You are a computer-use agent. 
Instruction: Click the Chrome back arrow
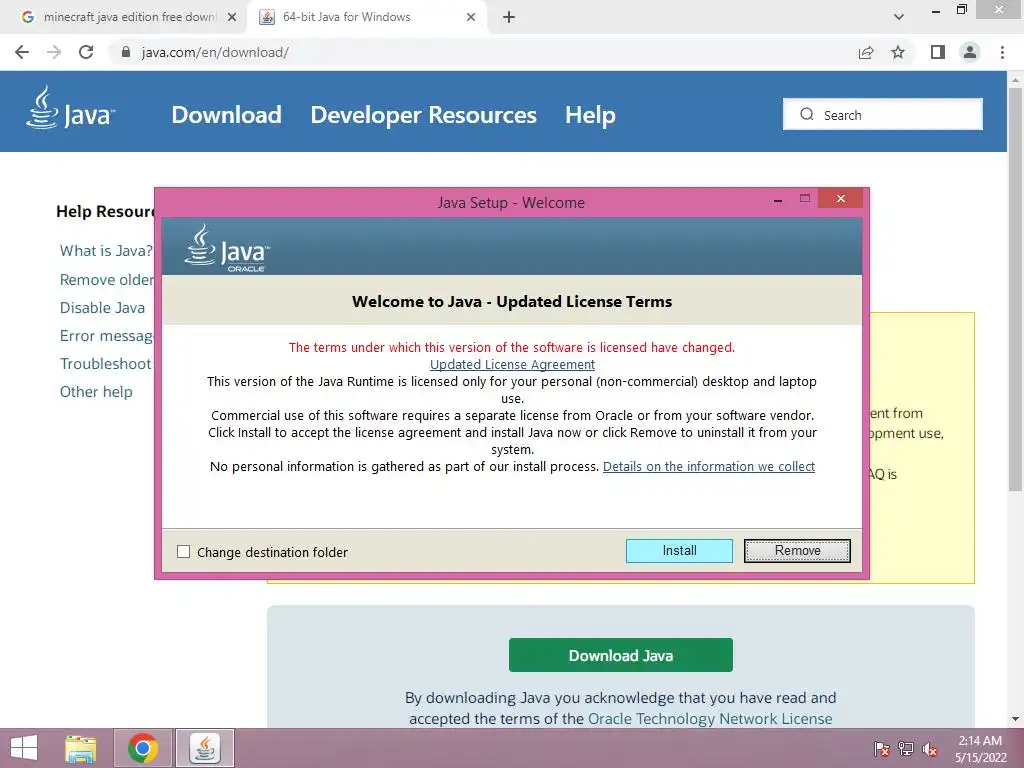pos(22,52)
